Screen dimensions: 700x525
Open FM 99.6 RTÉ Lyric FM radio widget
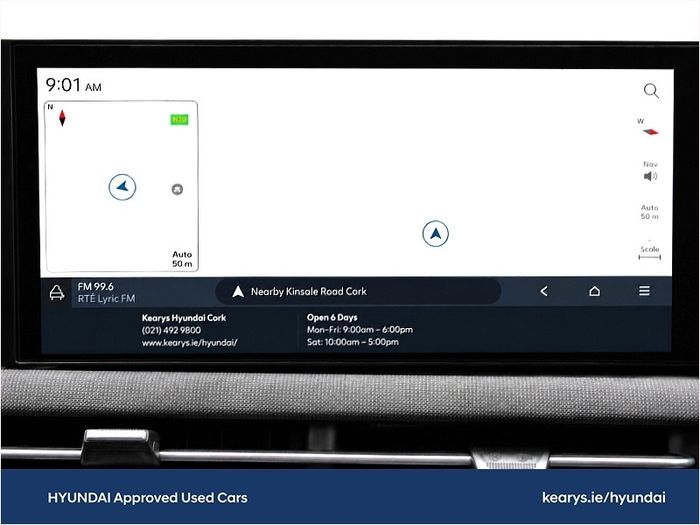pyautogui.click(x=106, y=292)
